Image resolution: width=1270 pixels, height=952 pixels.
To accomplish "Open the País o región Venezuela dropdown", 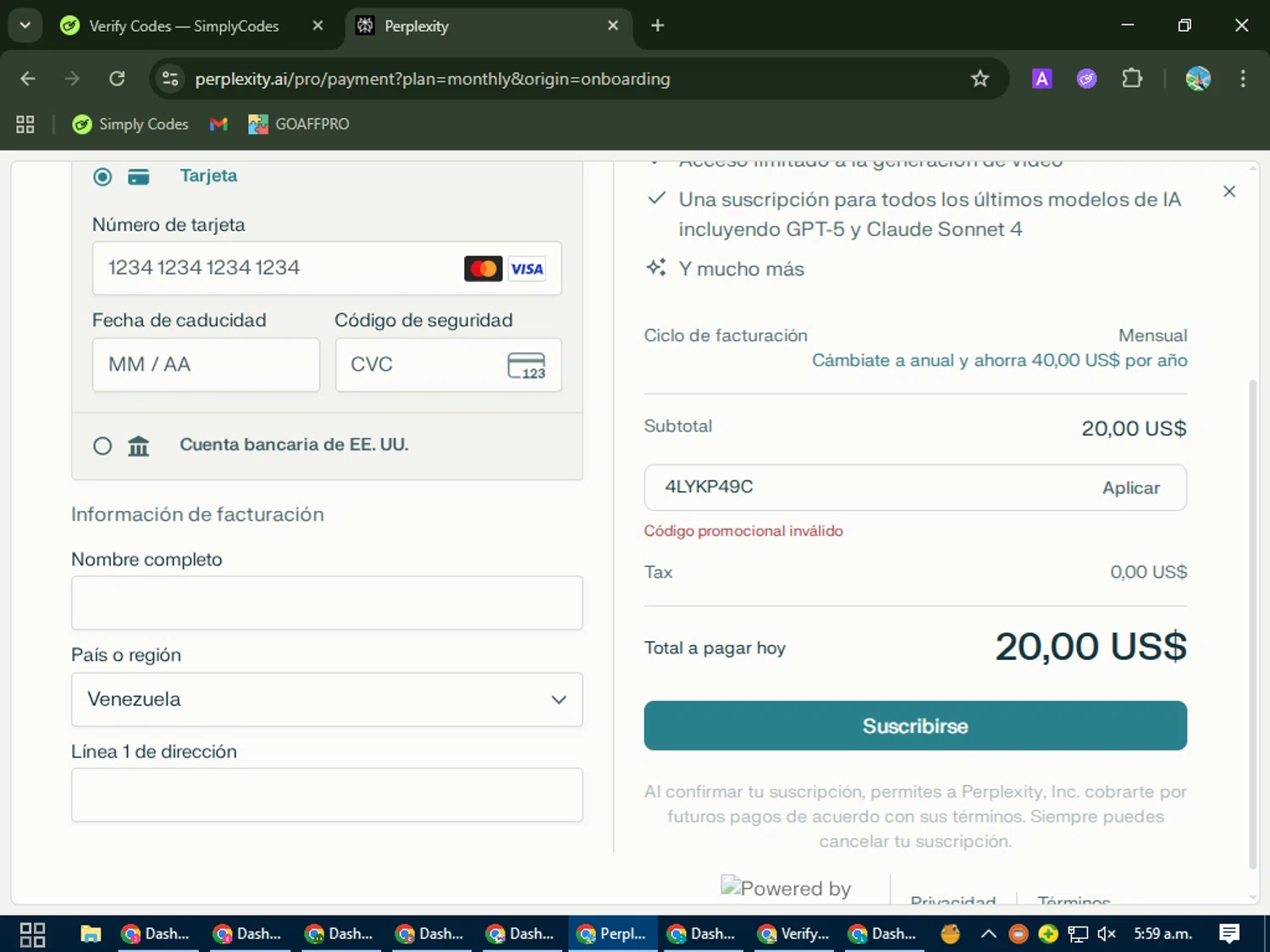I will pyautogui.click(x=327, y=699).
